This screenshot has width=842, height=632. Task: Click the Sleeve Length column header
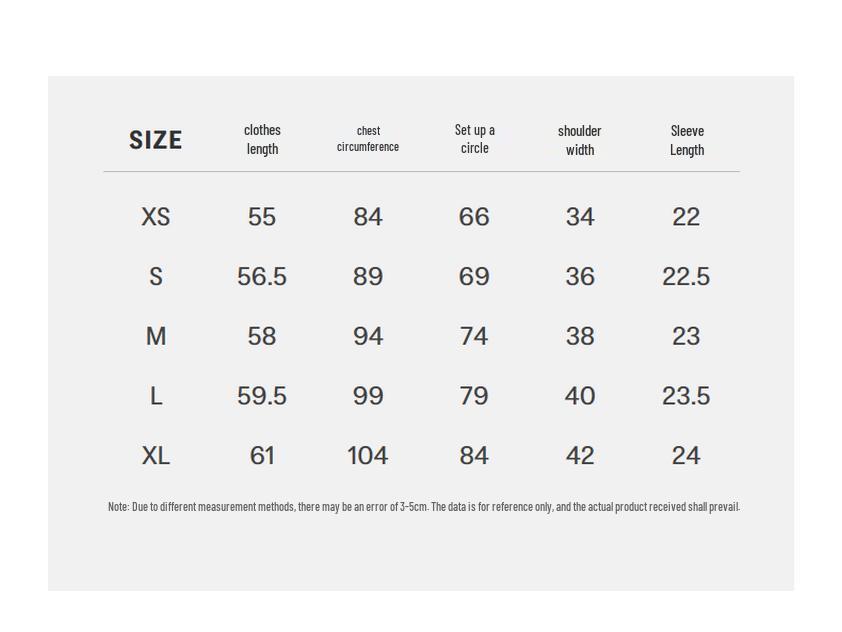point(686,140)
